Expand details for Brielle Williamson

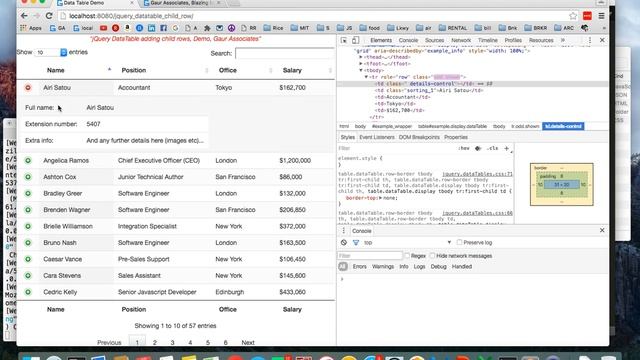28,226
